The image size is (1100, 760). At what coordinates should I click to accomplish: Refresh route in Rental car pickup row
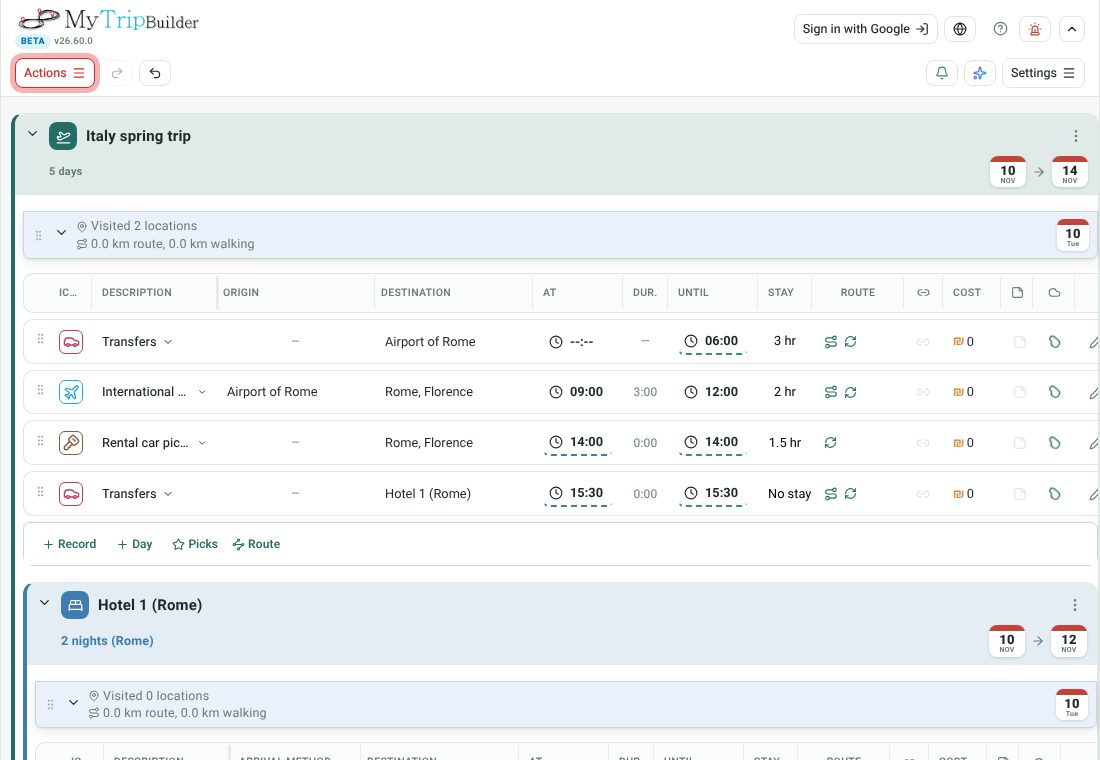click(831, 443)
